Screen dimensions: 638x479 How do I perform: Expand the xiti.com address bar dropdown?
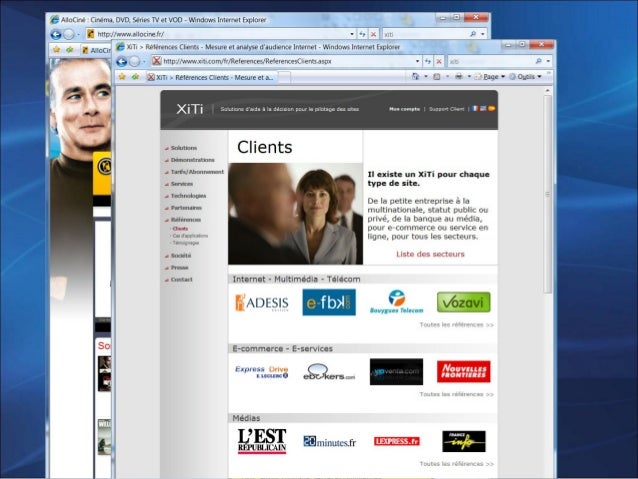[x=417, y=61]
